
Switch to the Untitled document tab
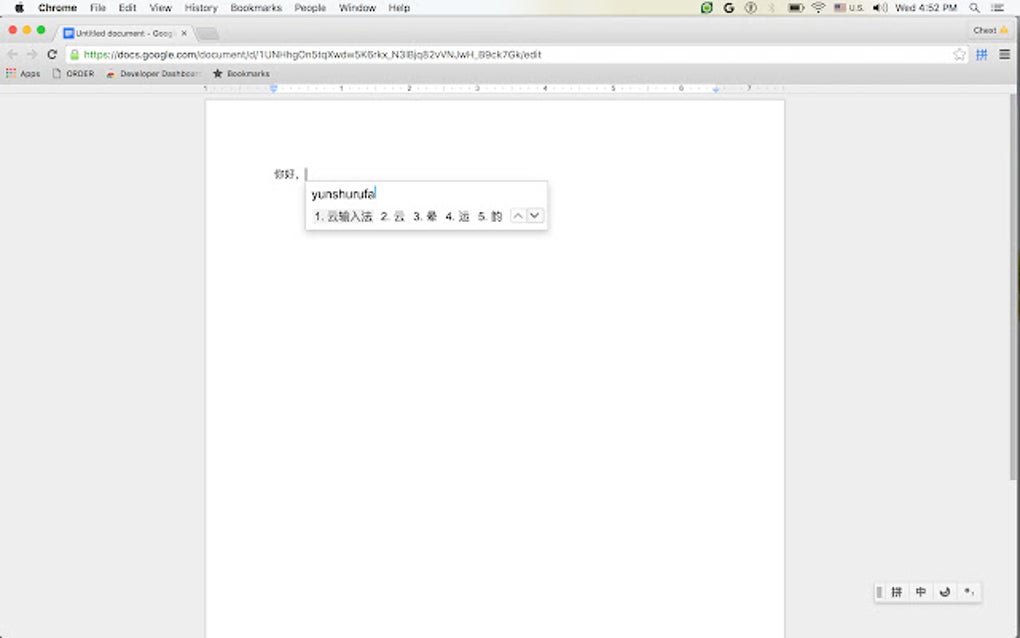[x=120, y=32]
